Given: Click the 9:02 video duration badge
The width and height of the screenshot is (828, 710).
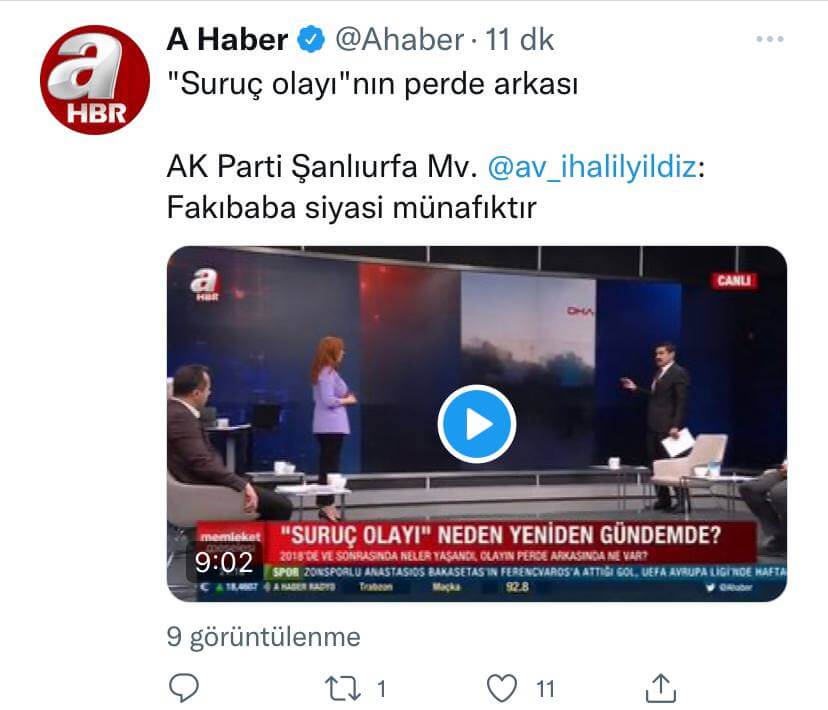Looking at the screenshot, I should tap(224, 562).
